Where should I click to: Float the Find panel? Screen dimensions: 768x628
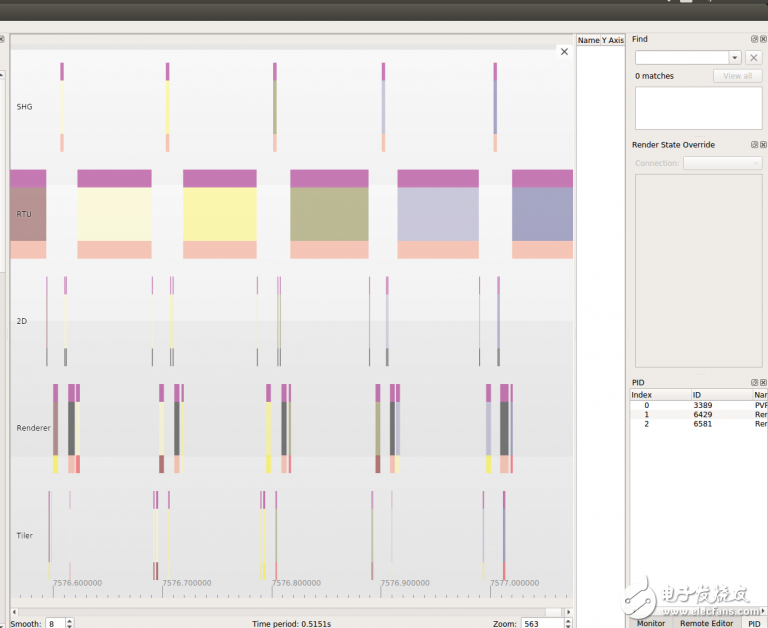pos(754,39)
